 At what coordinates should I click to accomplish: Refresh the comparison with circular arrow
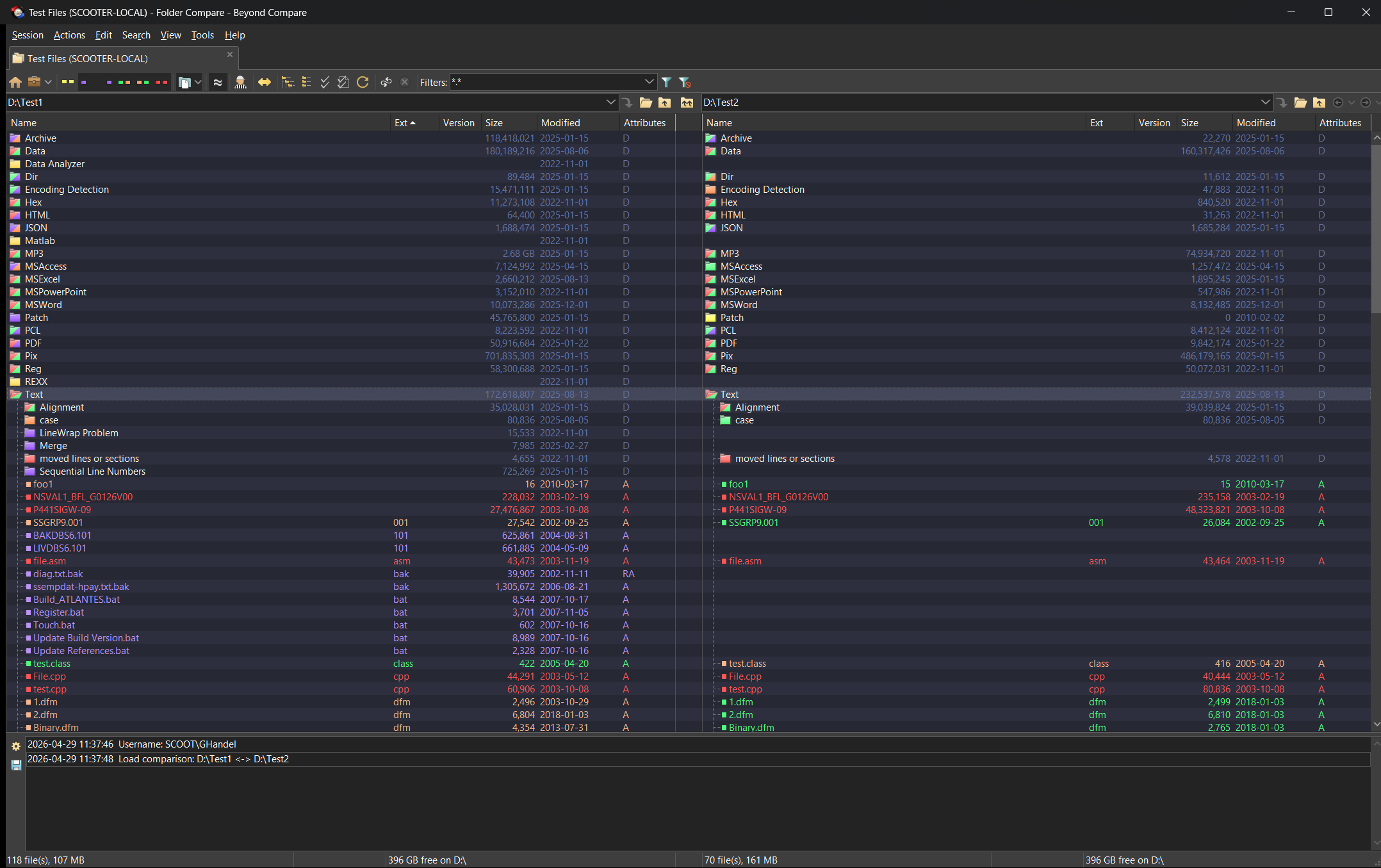pos(363,82)
